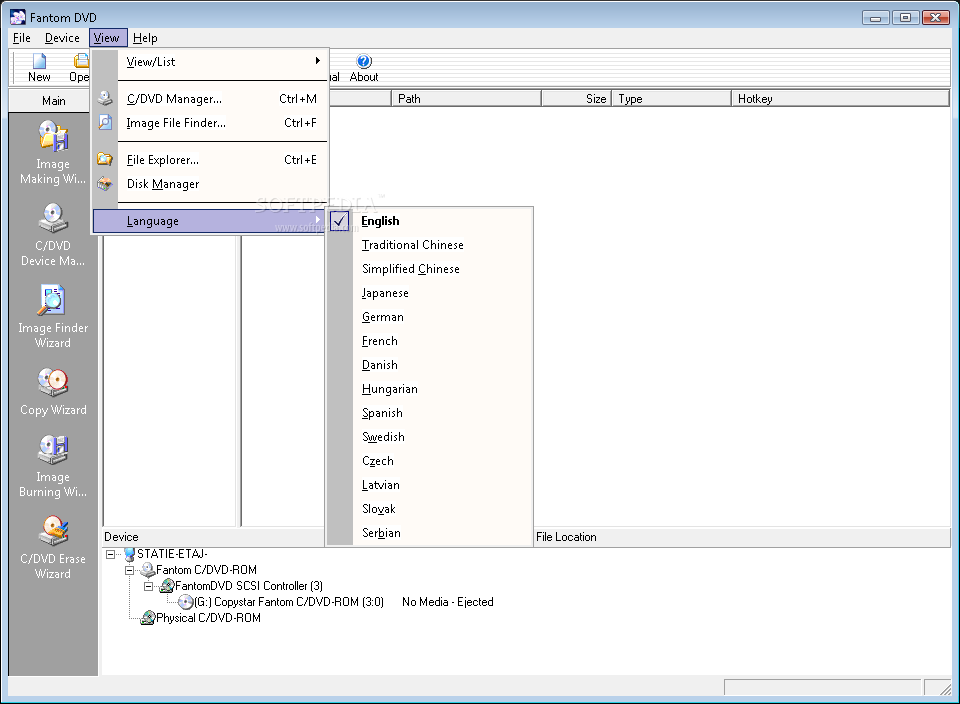960x704 pixels.
Task: Expand the View/List submenu arrow
Action: [318, 61]
